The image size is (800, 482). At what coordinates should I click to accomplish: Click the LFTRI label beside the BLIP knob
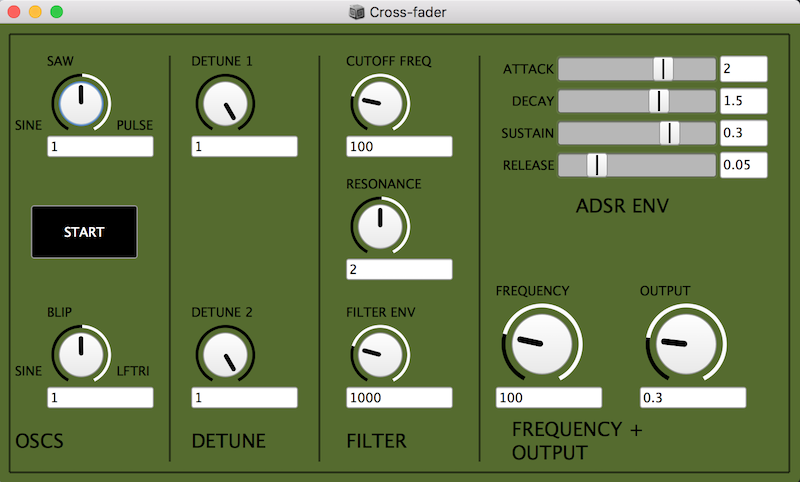click(133, 371)
